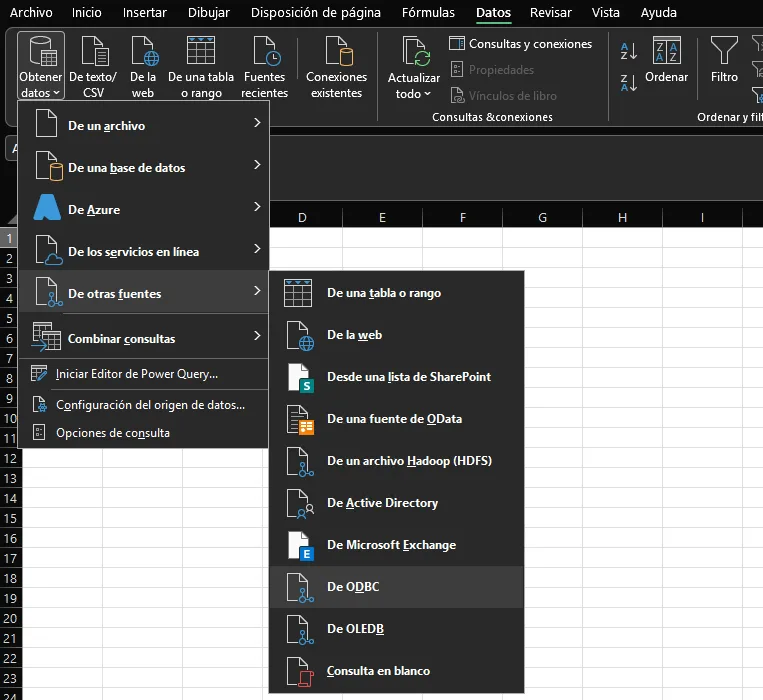Switch to the Insertar tab

tap(145, 13)
